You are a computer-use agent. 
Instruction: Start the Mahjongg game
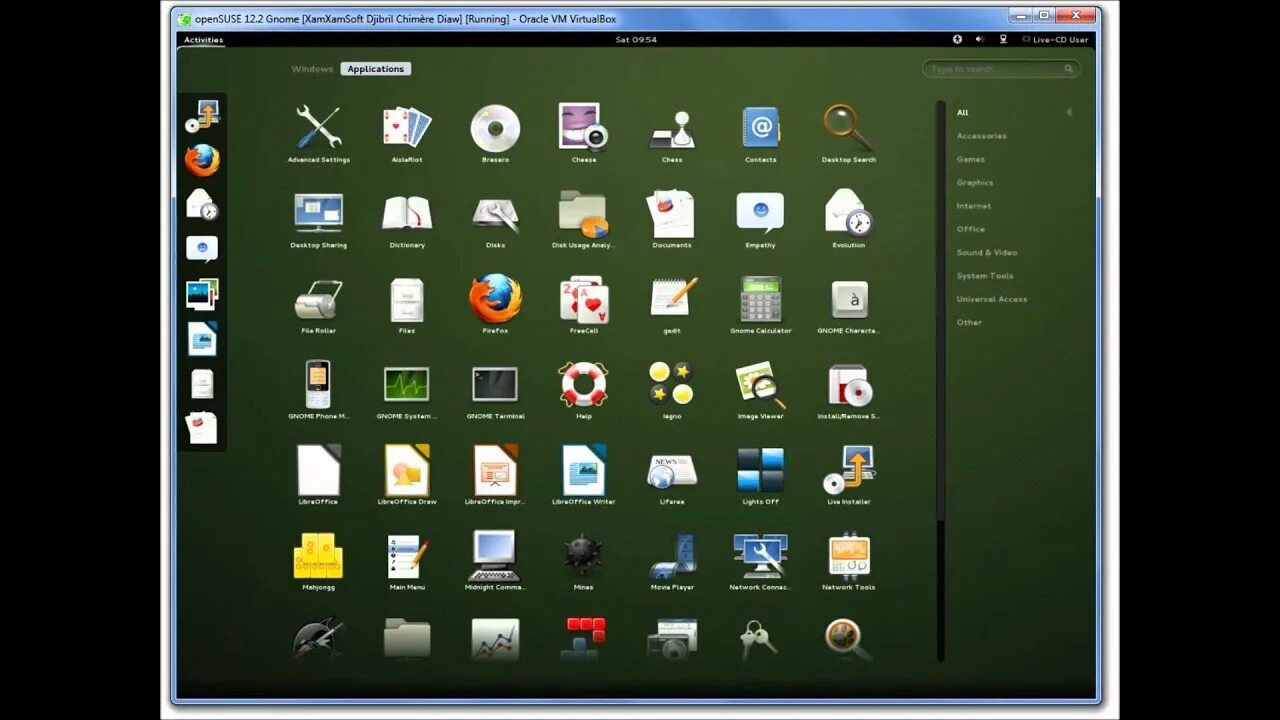[319, 561]
